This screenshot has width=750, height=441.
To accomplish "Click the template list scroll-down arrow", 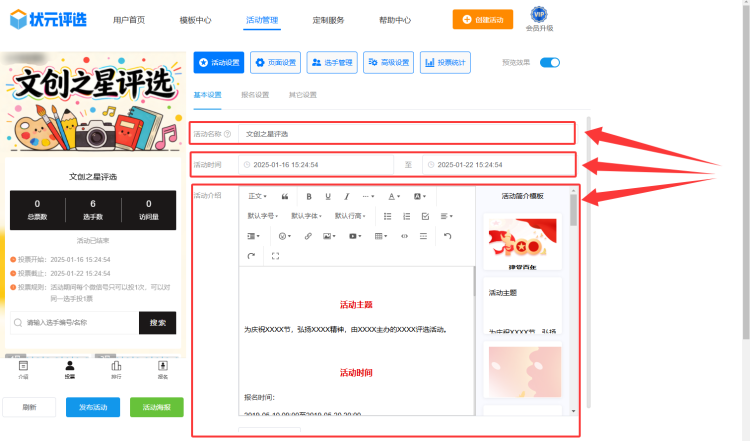I will pos(573,411).
